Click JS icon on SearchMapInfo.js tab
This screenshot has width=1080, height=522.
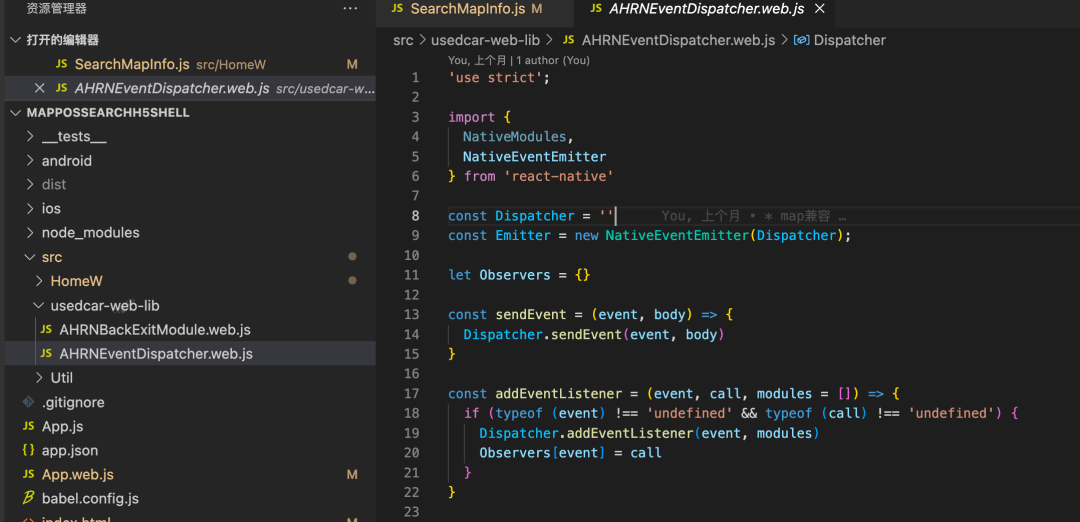(397, 8)
